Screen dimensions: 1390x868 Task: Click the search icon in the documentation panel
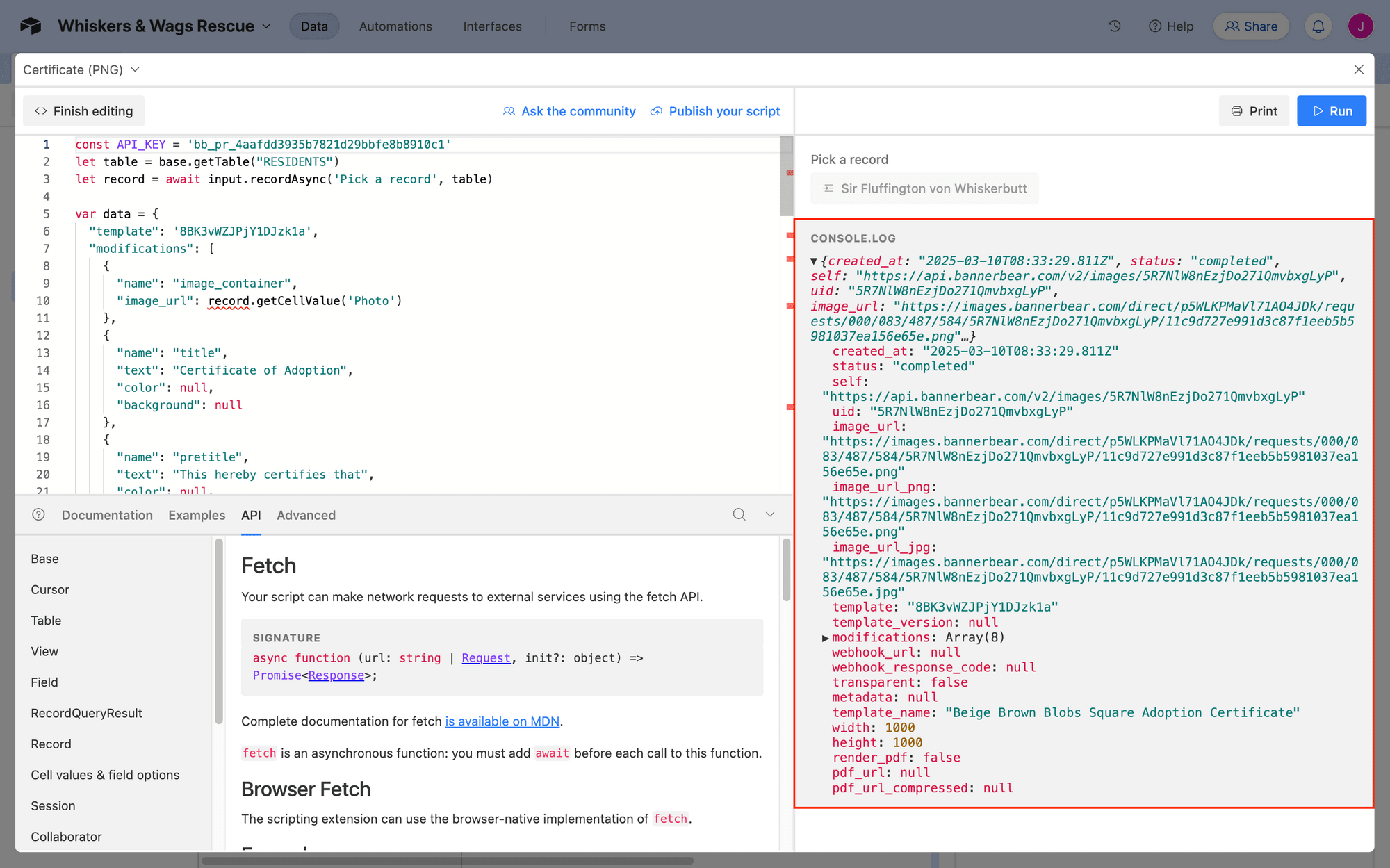click(739, 515)
